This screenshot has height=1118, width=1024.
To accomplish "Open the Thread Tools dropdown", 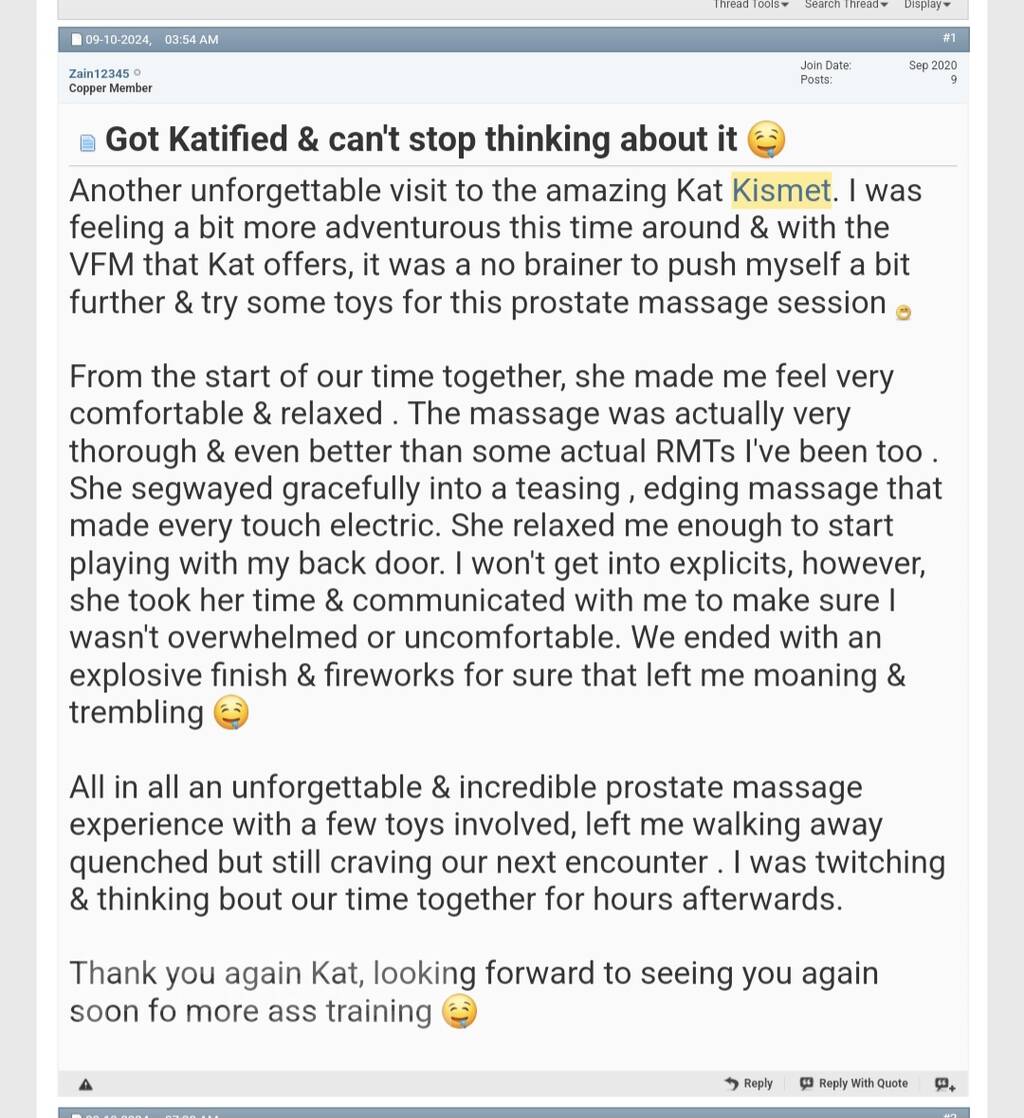I will (750, 5).
